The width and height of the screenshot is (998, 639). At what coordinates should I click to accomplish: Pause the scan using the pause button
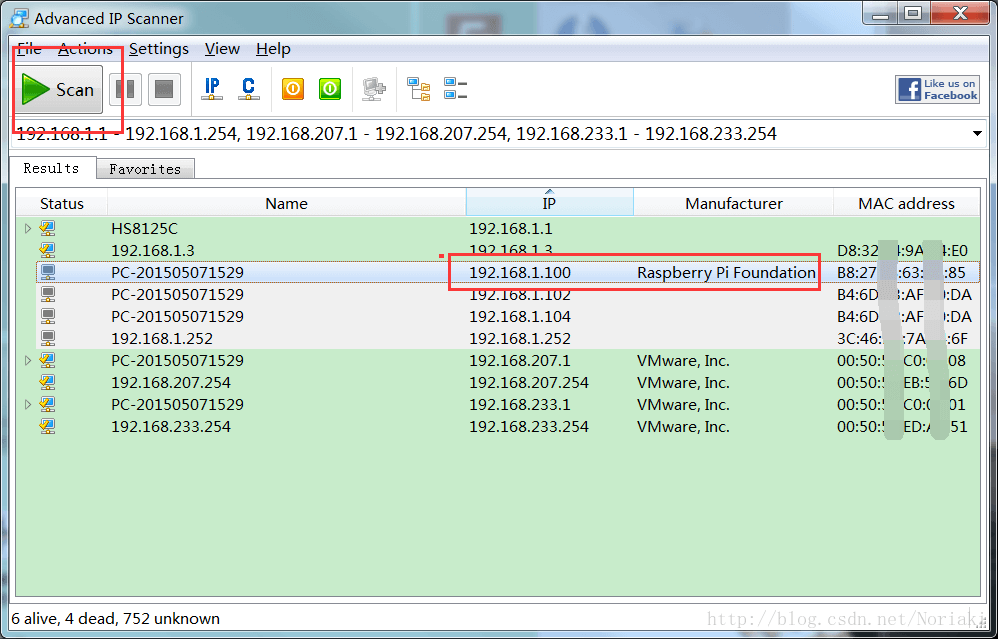pos(125,89)
